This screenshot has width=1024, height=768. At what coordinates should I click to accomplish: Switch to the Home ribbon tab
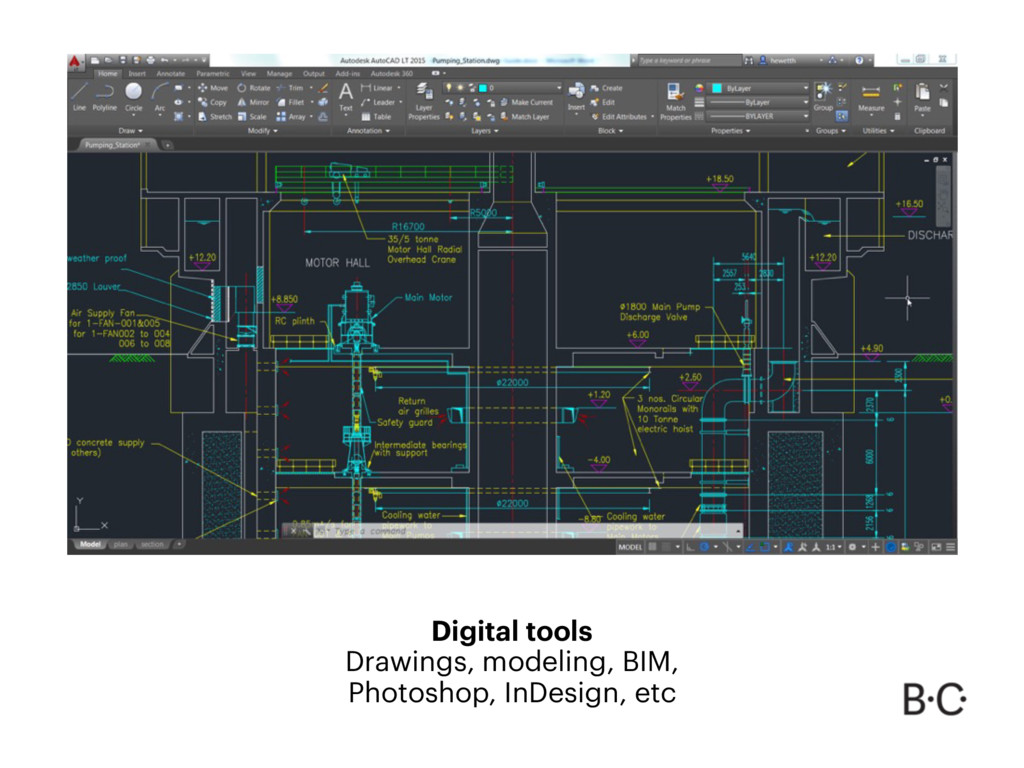(x=108, y=74)
